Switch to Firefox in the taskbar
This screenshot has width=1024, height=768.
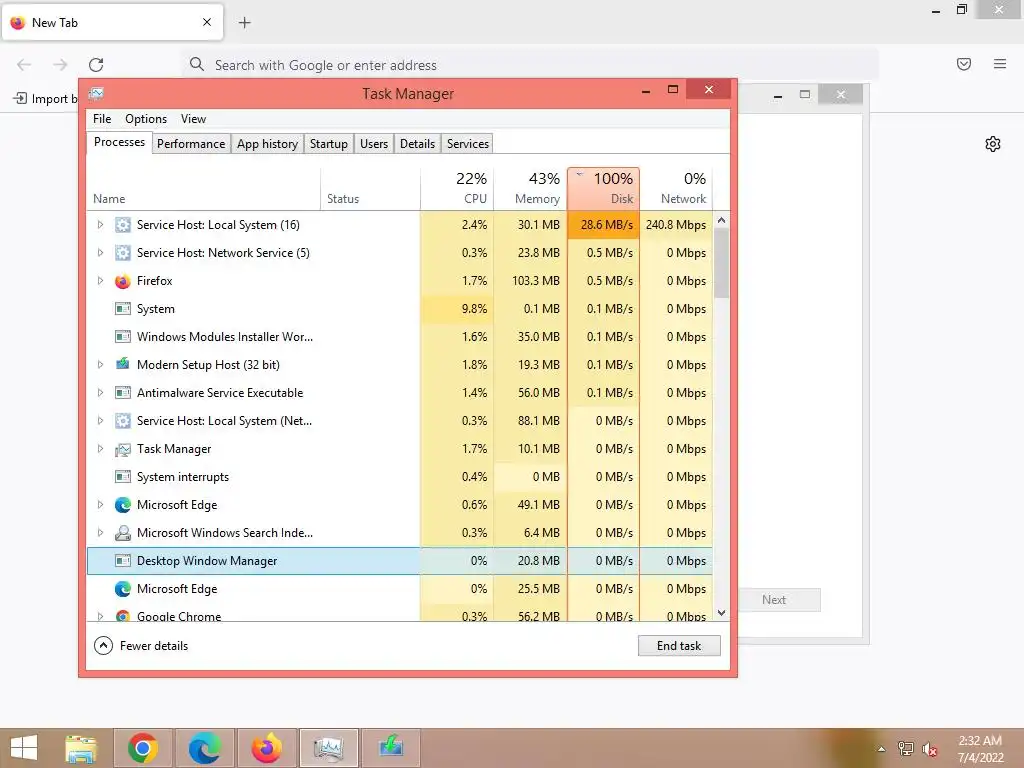pos(266,748)
